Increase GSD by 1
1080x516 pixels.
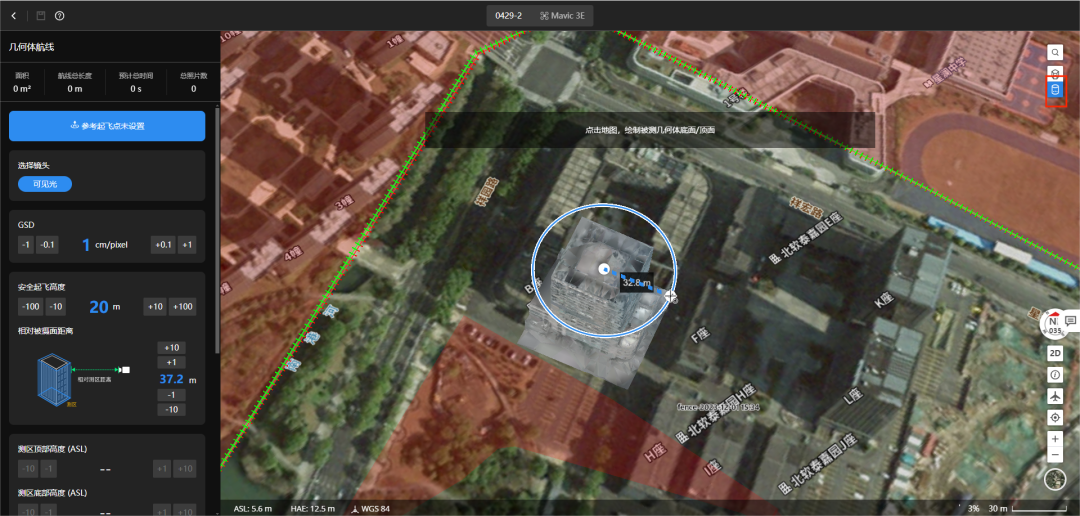pyautogui.click(x=187, y=245)
